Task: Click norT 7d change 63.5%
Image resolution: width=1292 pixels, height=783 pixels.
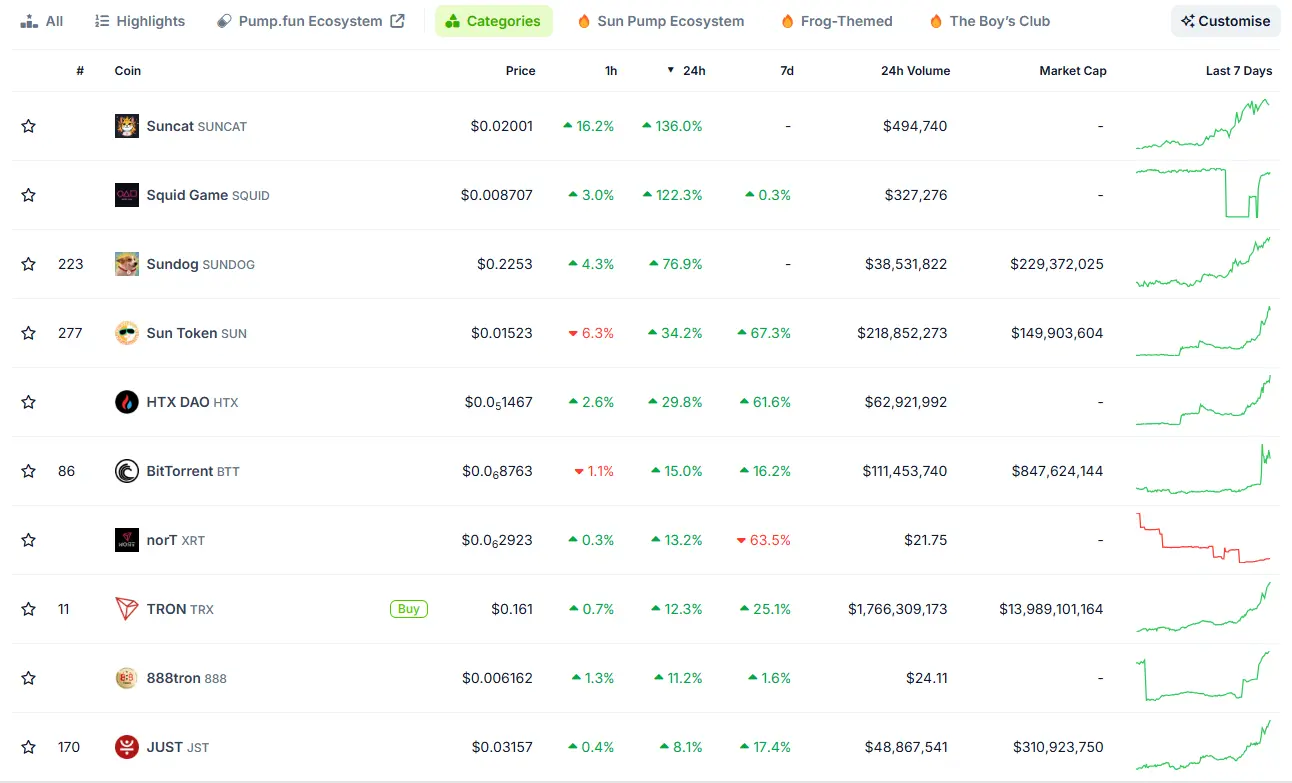Action: click(x=764, y=540)
